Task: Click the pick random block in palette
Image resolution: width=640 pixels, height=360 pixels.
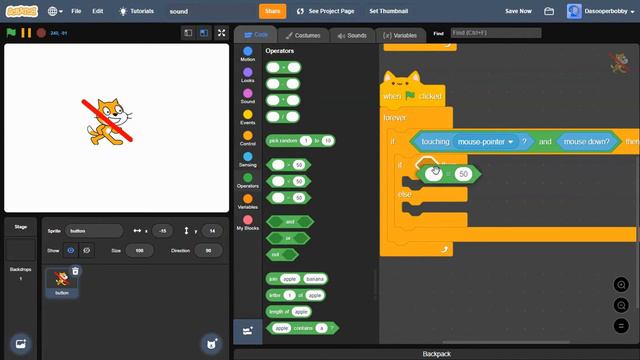Action: tap(300, 141)
